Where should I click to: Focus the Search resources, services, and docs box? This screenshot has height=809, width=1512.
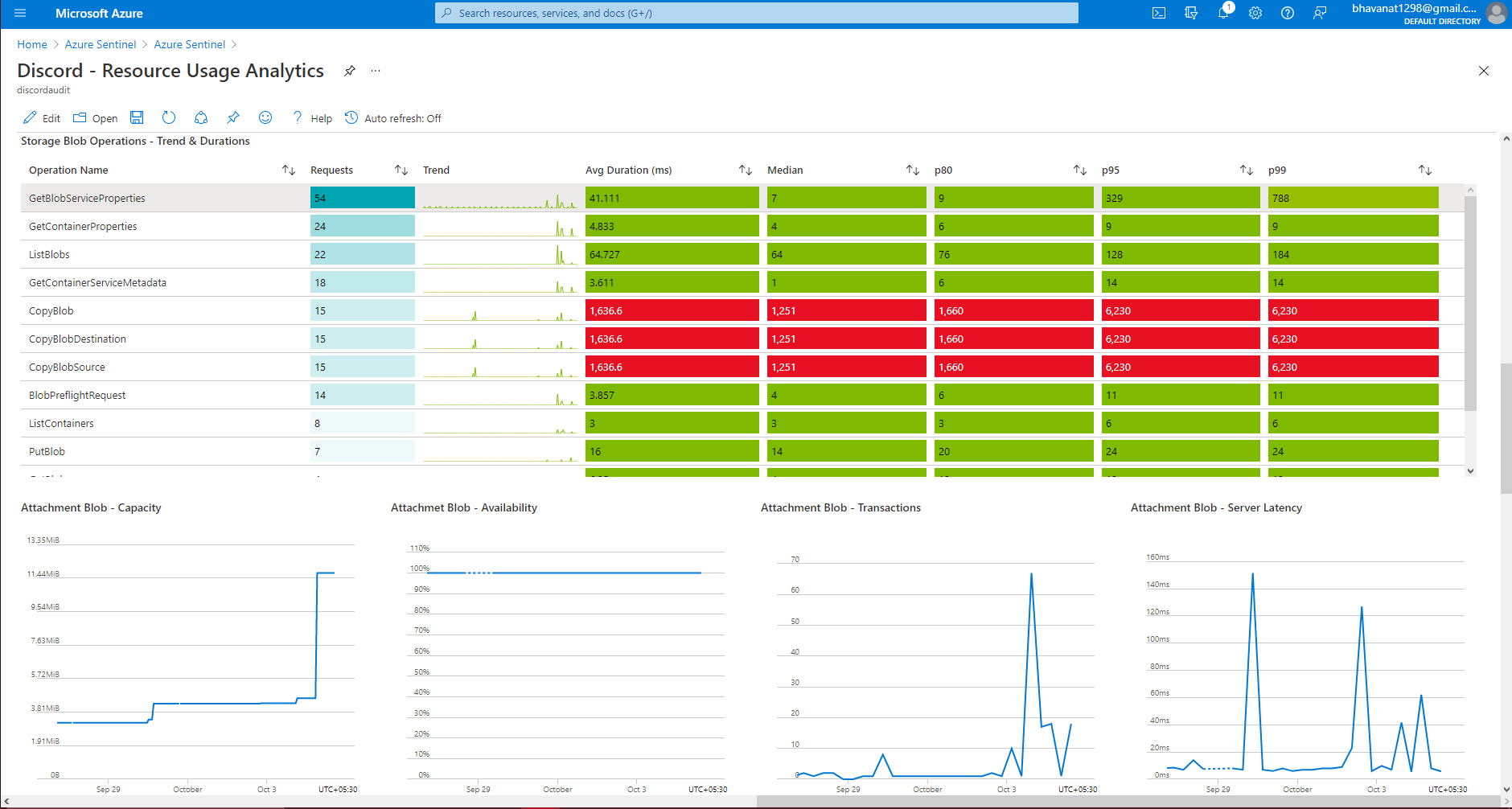pos(757,13)
